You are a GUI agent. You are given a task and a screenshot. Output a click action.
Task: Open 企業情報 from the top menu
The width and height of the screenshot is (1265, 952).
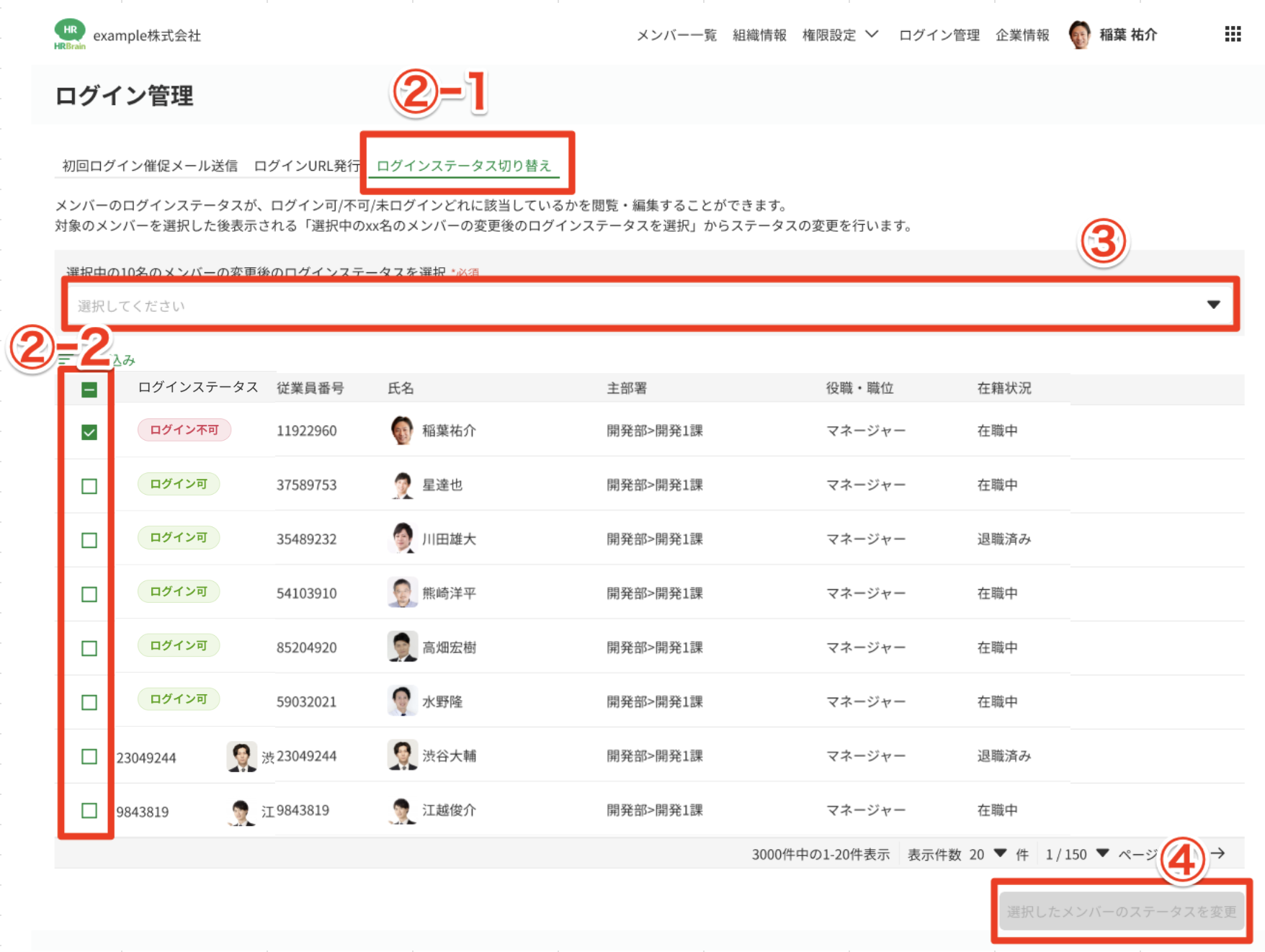click(1024, 34)
